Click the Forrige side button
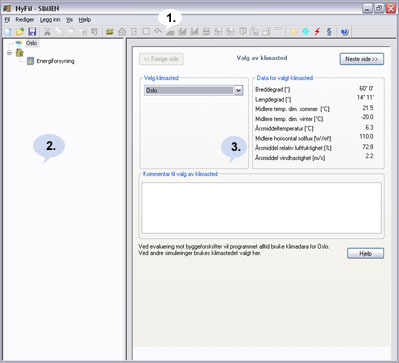399x363 pixels. (161, 59)
